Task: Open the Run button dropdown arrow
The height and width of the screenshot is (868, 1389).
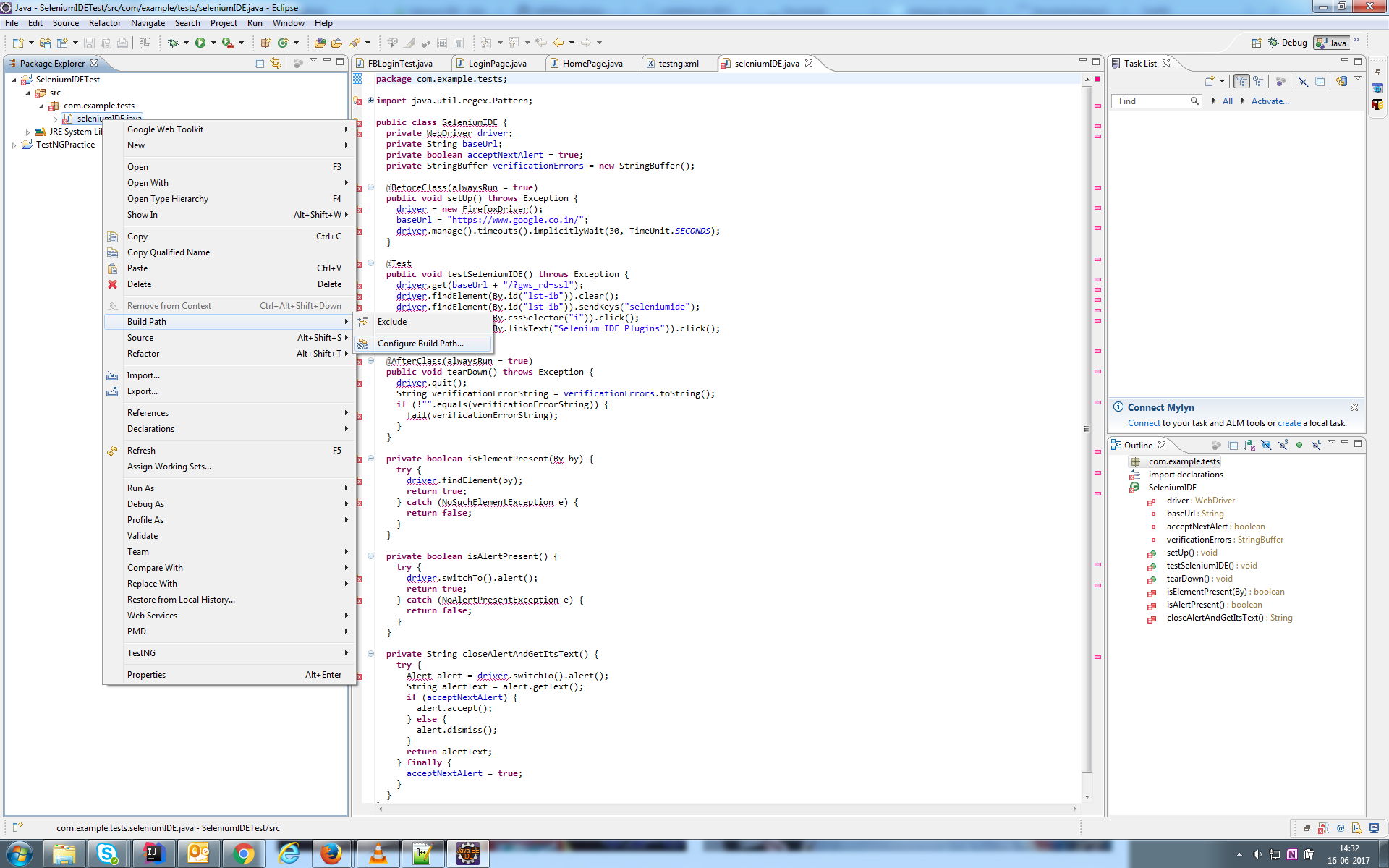Action: 213,43
